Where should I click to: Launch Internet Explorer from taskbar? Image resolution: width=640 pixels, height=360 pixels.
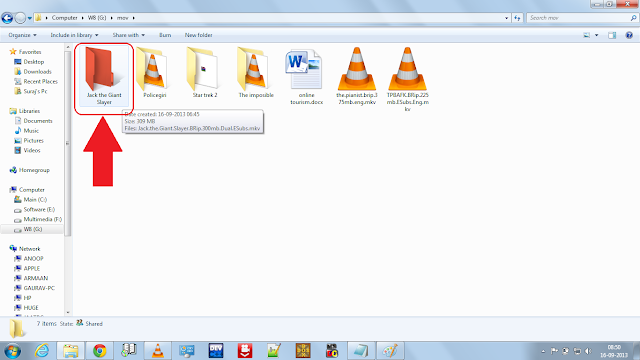(42, 351)
